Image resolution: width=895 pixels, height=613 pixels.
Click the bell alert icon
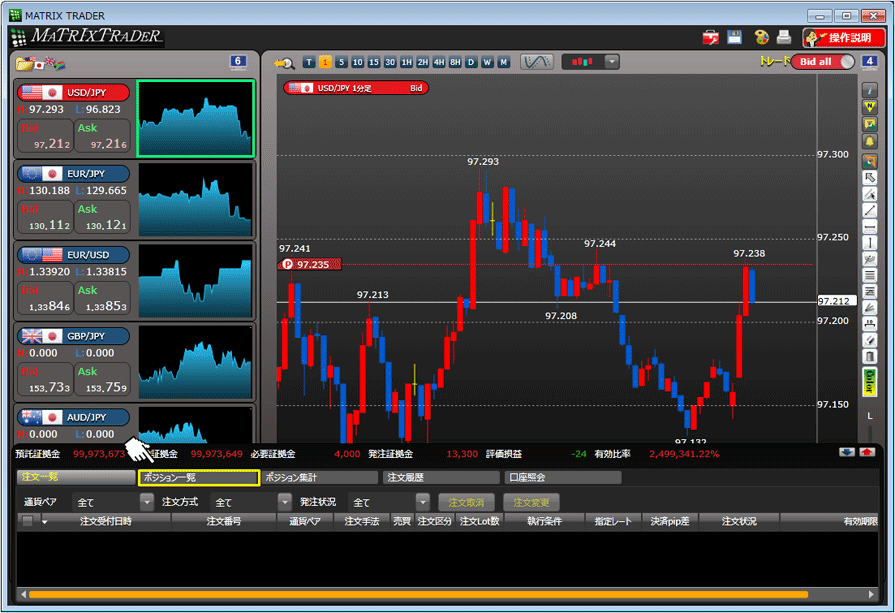[869, 141]
